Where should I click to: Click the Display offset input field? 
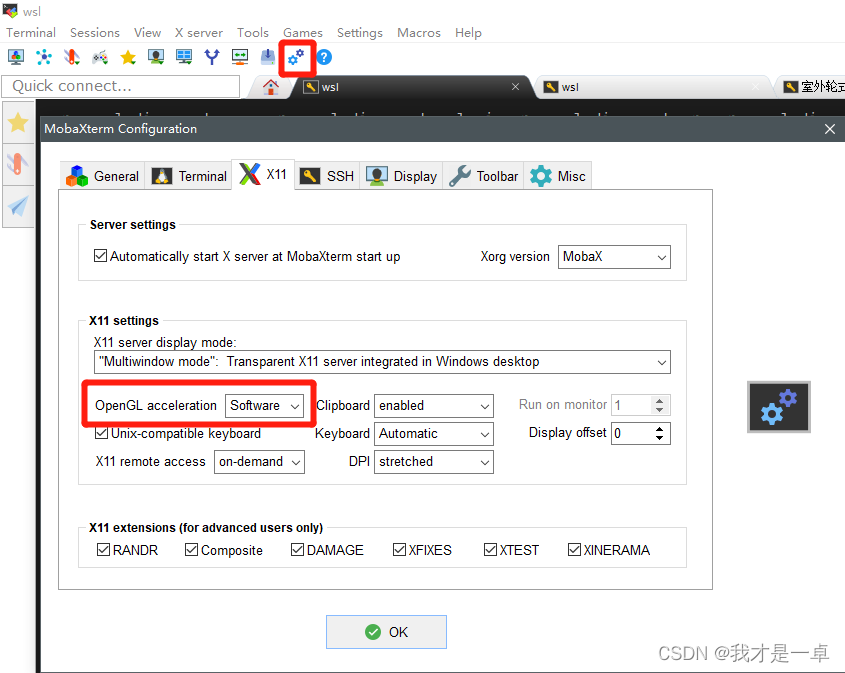(x=632, y=433)
